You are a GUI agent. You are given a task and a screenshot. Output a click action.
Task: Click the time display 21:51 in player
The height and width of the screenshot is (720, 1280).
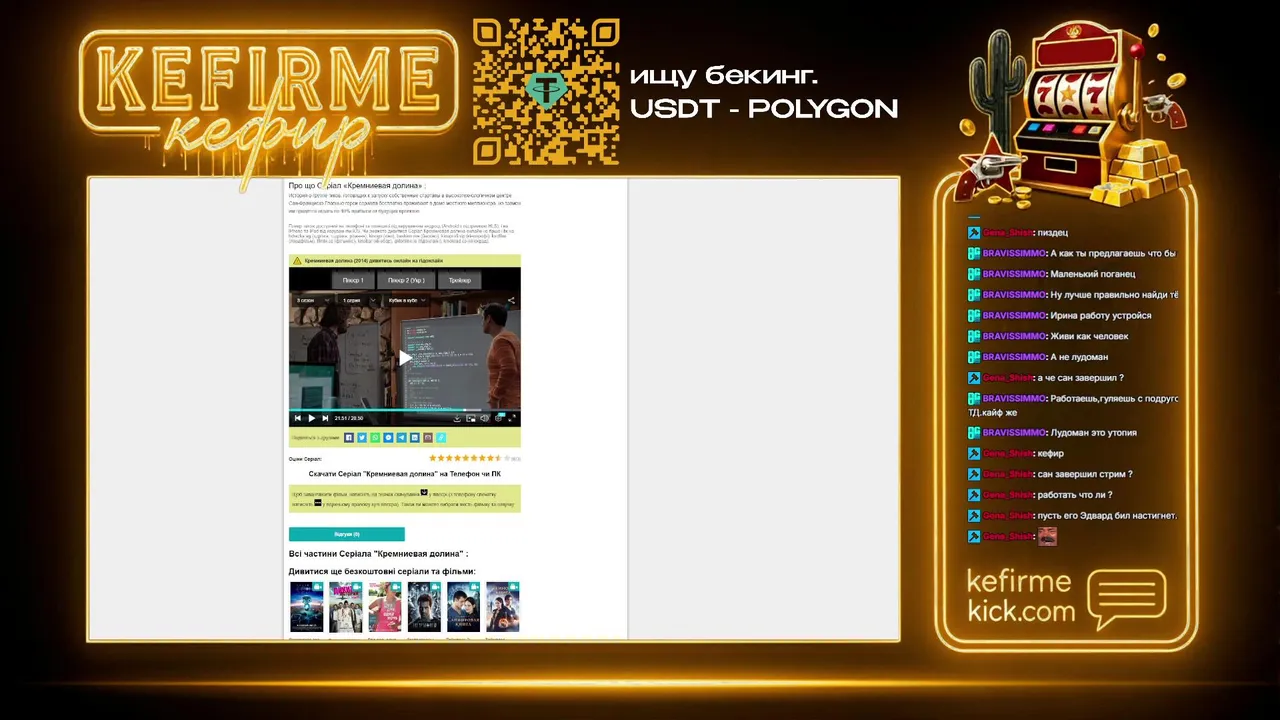pos(341,418)
